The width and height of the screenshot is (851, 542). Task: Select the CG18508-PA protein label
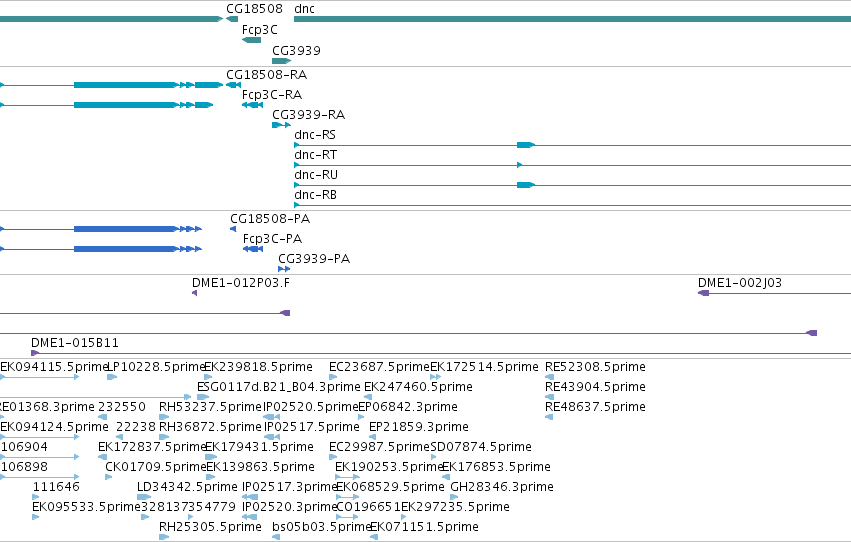pos(270,219)
